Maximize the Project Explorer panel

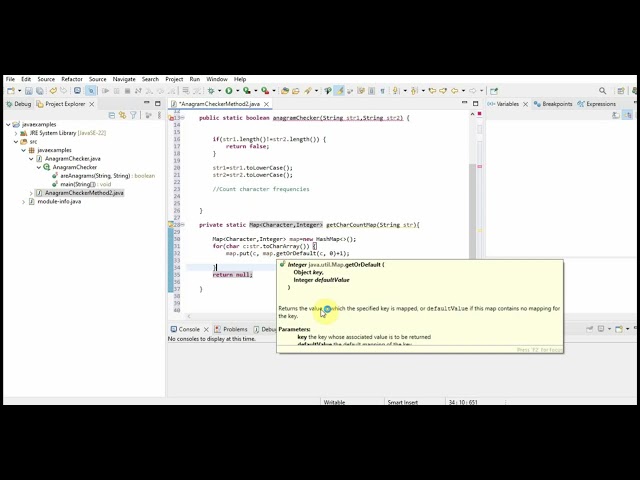pyautogui.click(x=158, y=104)
